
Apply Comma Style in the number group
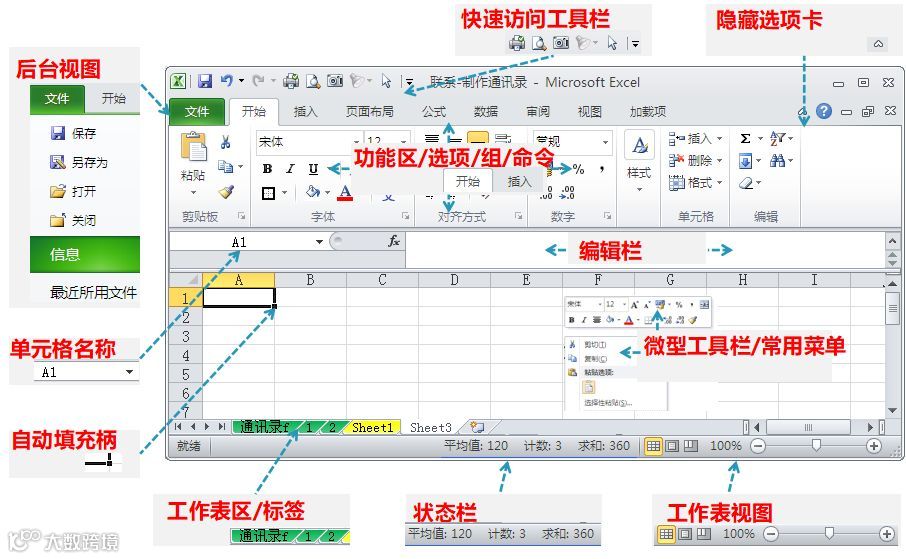[x=602, y=168]
